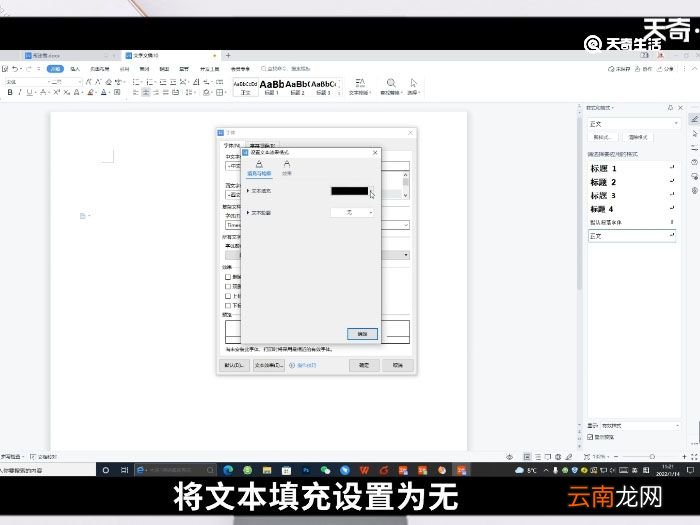This screenshot has width=700, height=525.
Task: Open a new document tab with plus
Action: [x=228, y=55]
